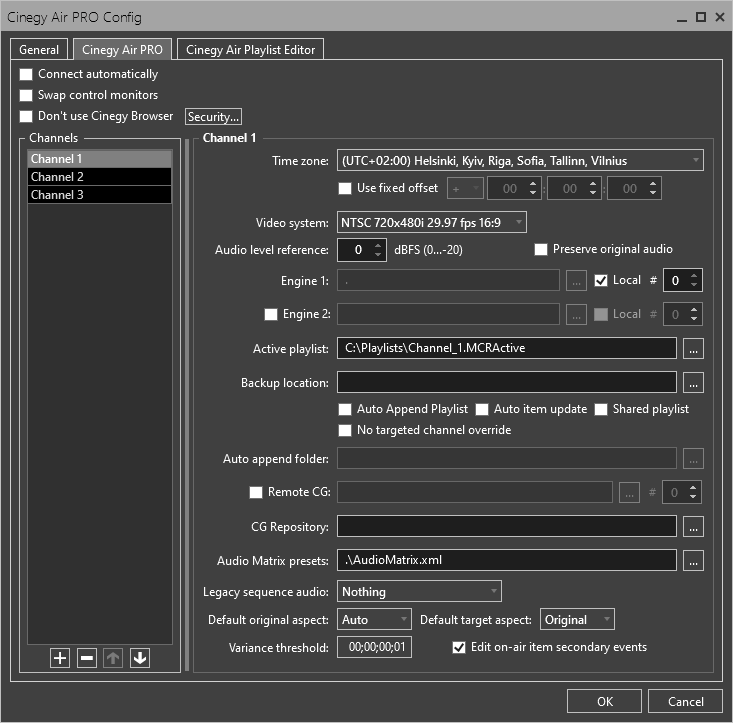
Task: Minimize the Config window
Action: click(x=682, y=19)
